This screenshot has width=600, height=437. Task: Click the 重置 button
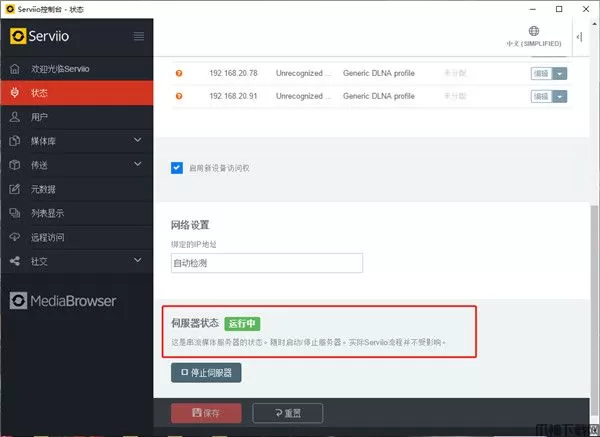pos(288,413)
